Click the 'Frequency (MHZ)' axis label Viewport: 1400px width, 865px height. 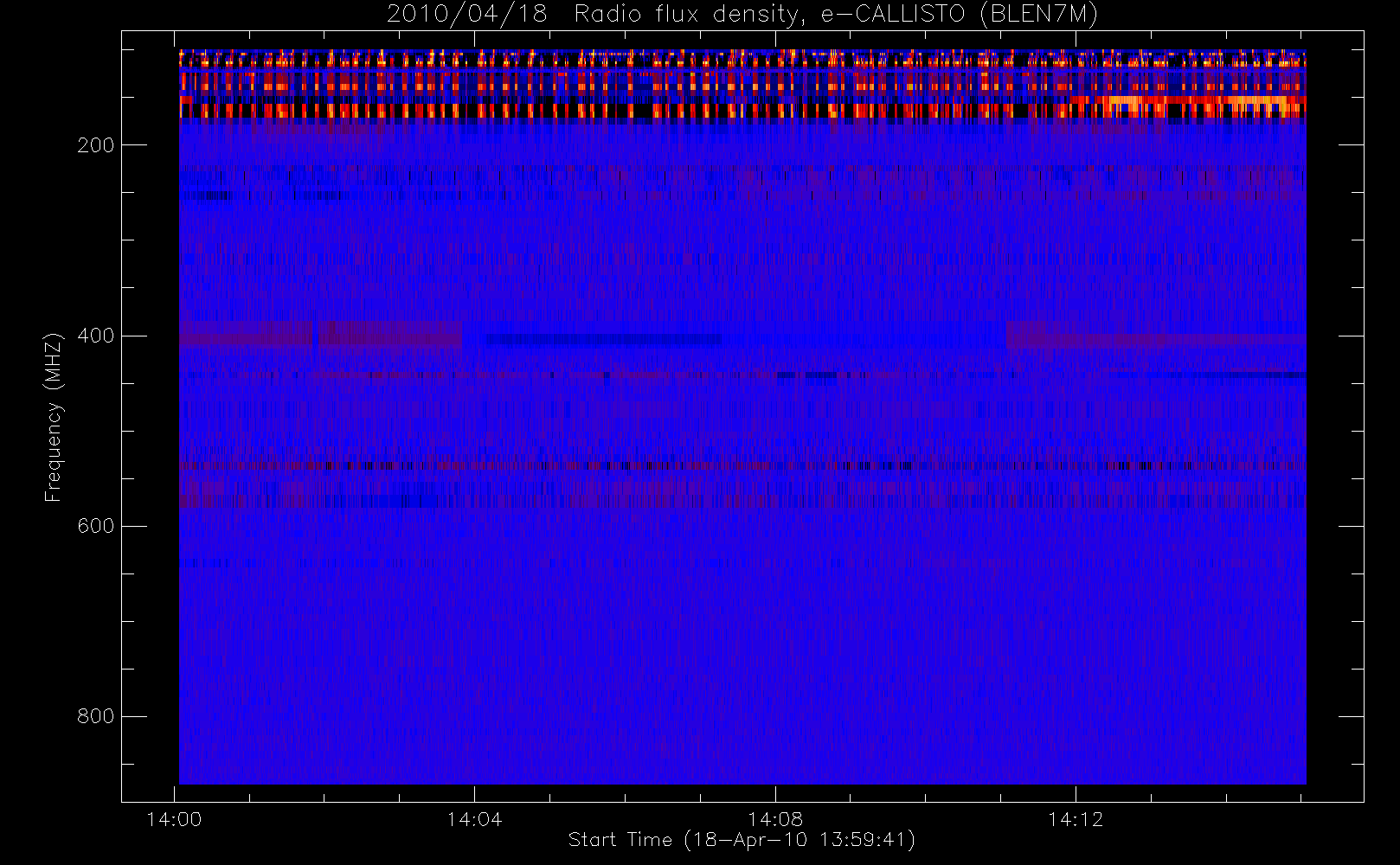tap(54, 417)
